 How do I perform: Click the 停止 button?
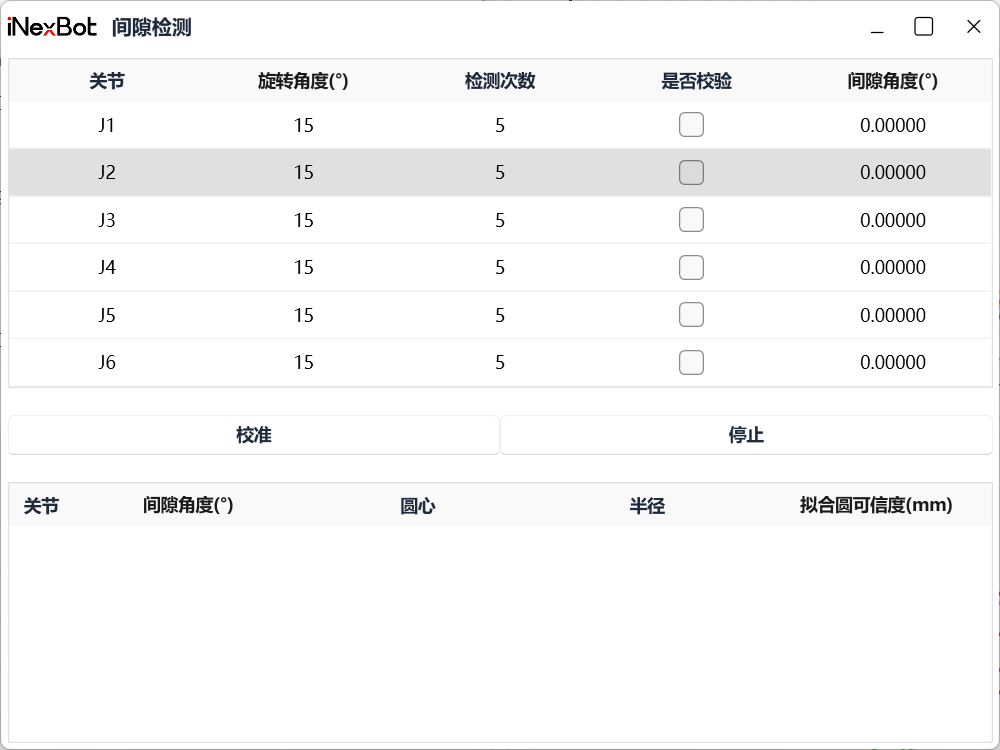click(x=746, y=435)
